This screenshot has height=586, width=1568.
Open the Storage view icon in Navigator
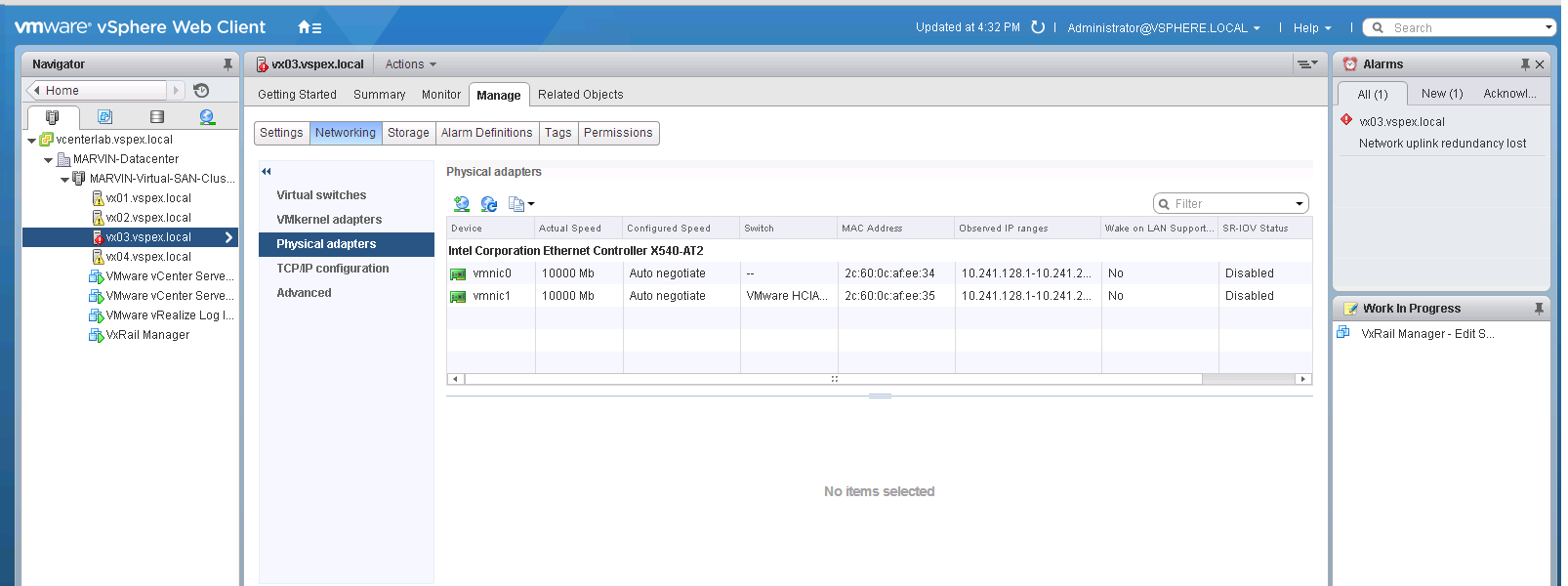click(157, 117)
